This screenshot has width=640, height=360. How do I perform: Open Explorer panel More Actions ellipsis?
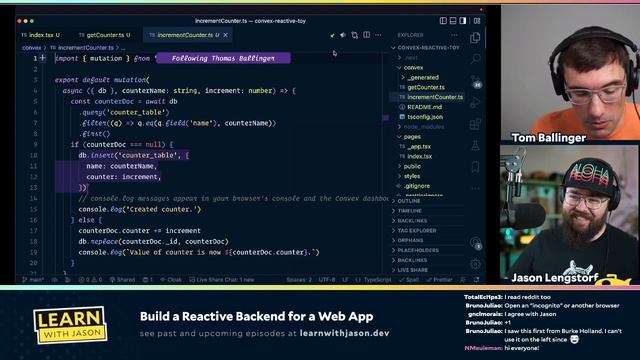pos(455,35)
